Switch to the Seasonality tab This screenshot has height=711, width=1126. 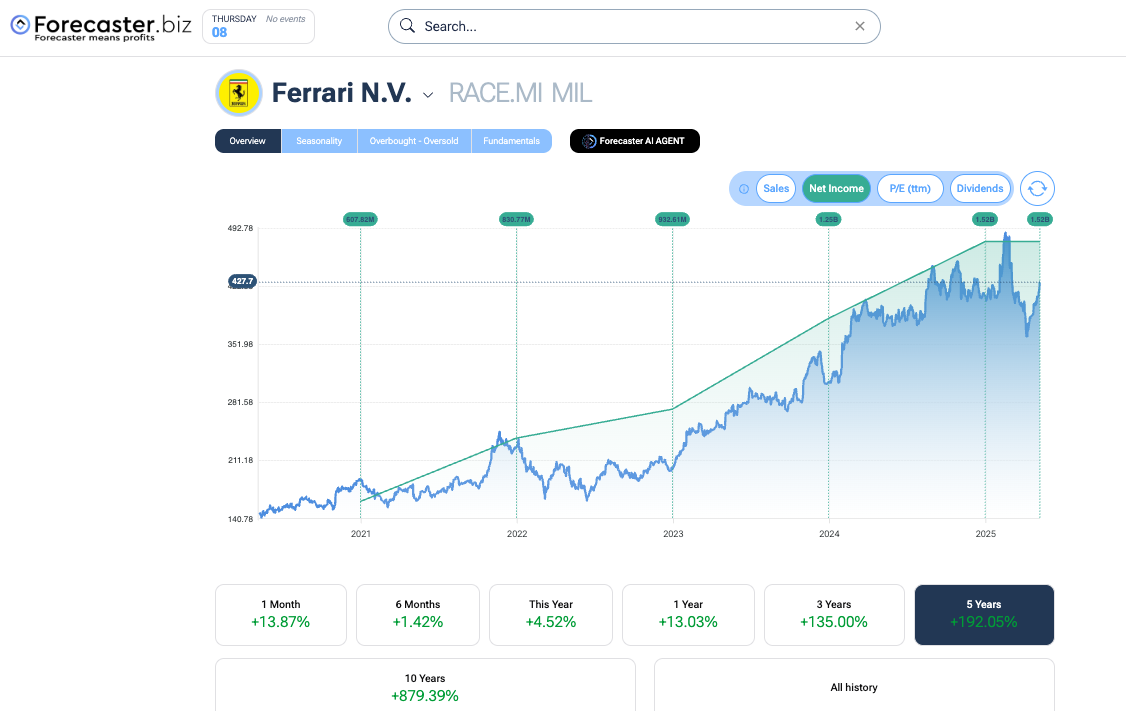(x=319, y=141)
